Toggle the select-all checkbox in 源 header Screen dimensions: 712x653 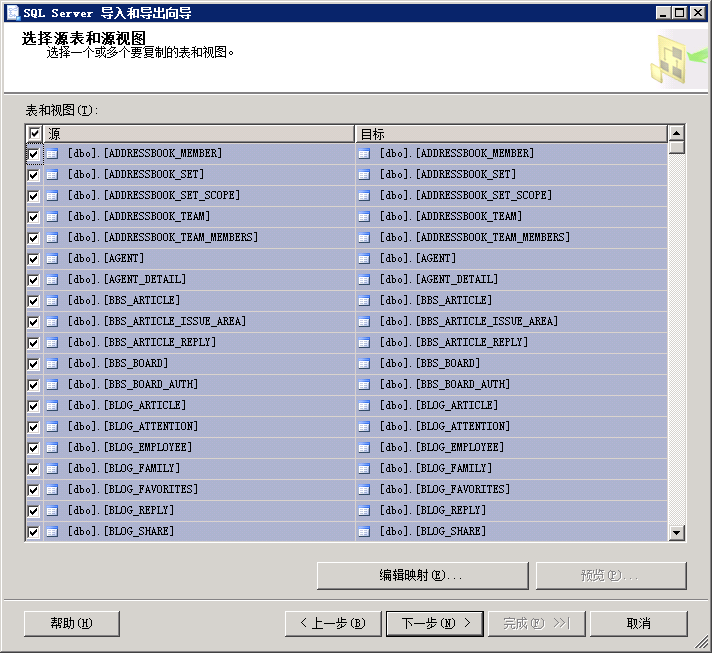34,134
